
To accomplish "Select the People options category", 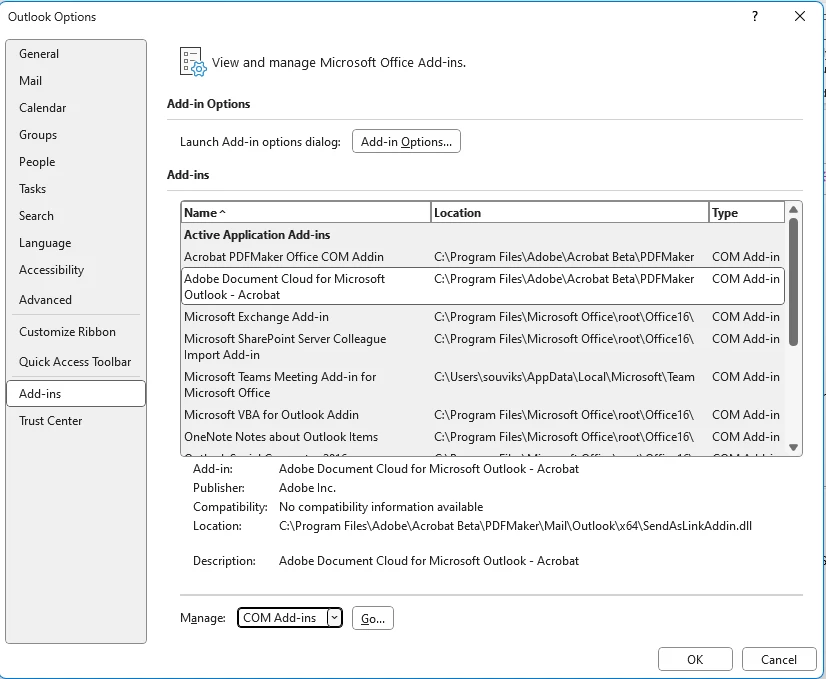I will click(x=76, y=162).
